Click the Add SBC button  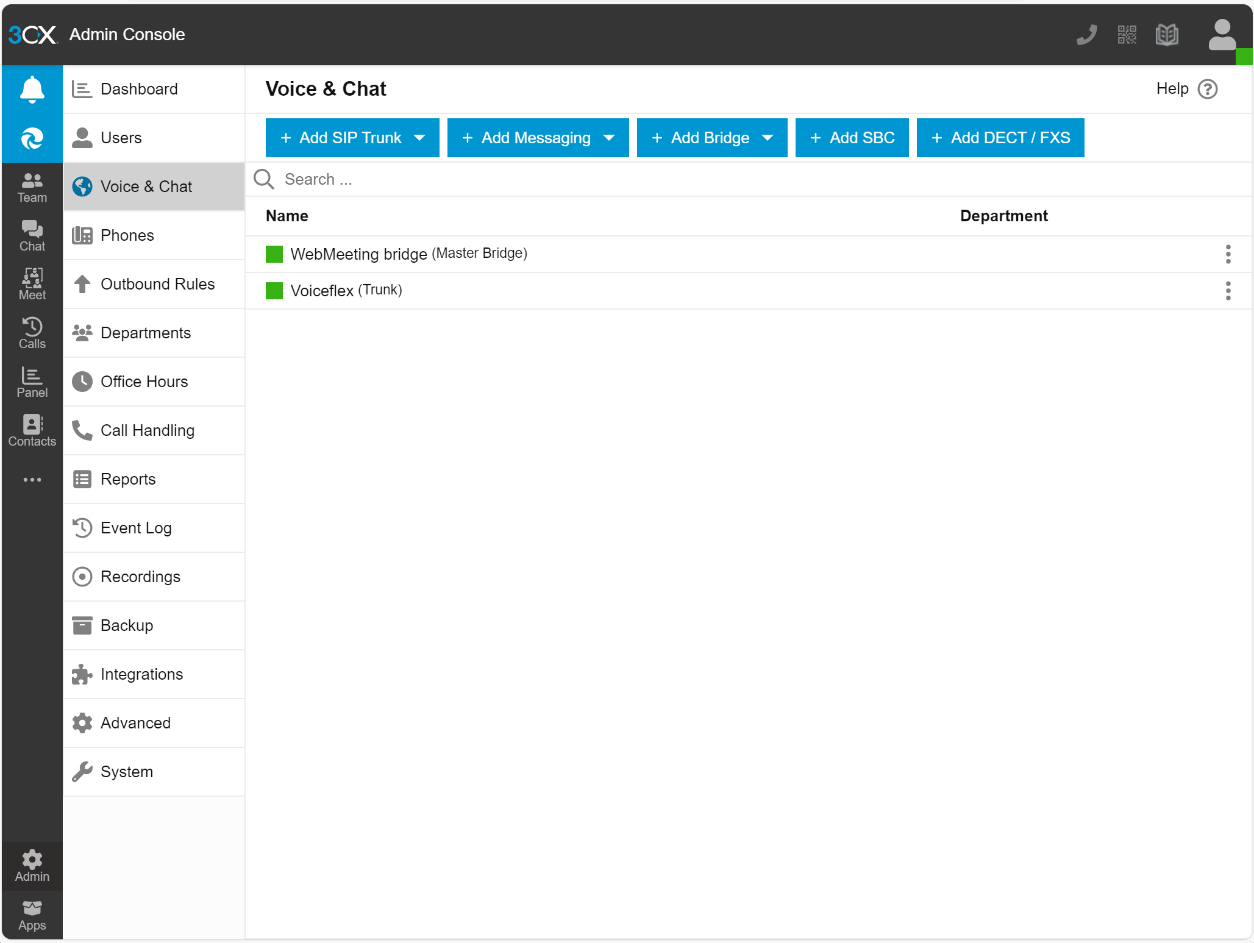852,137
